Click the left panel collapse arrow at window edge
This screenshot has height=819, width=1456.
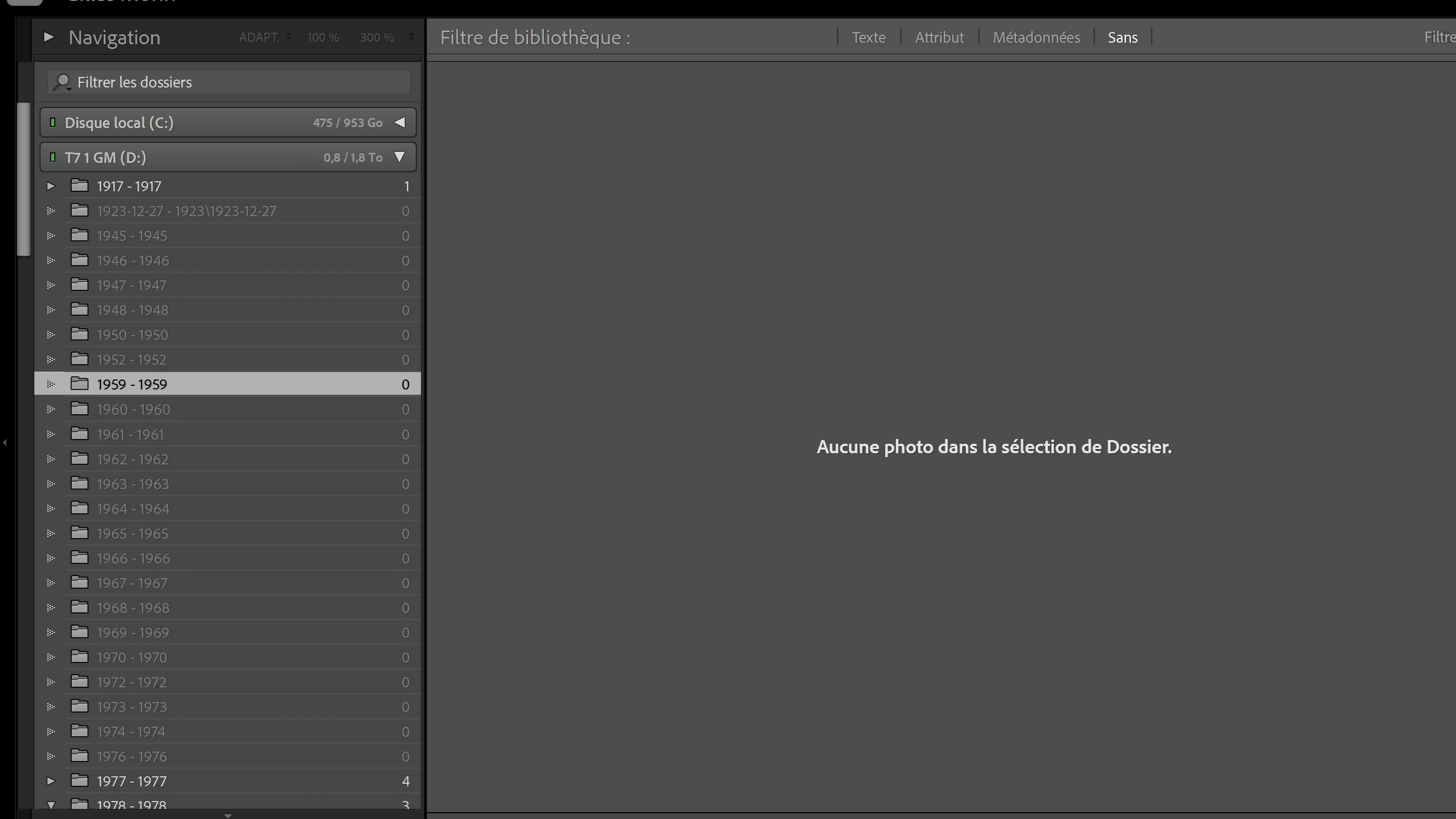click(x=5, y=442)
